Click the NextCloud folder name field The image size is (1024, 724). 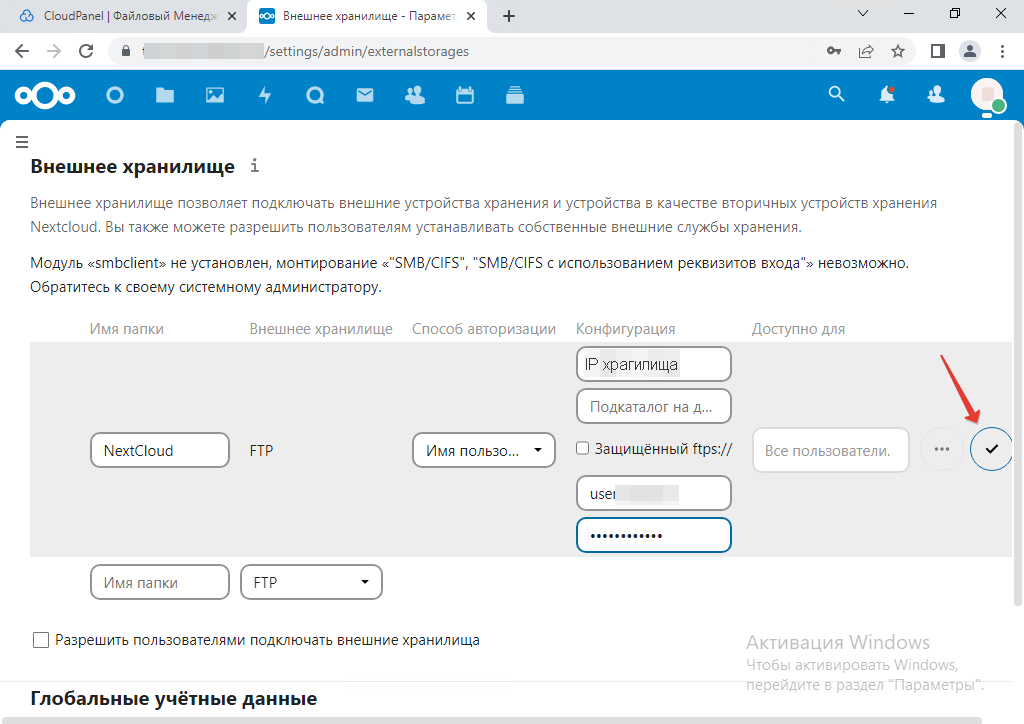click(160, 451)
